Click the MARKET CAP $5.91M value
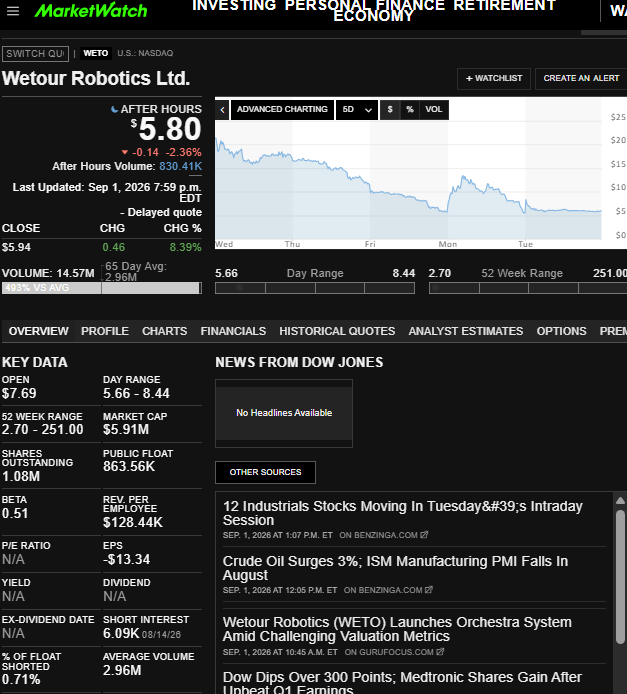This screenshot has height=694, width=627. 126,429
